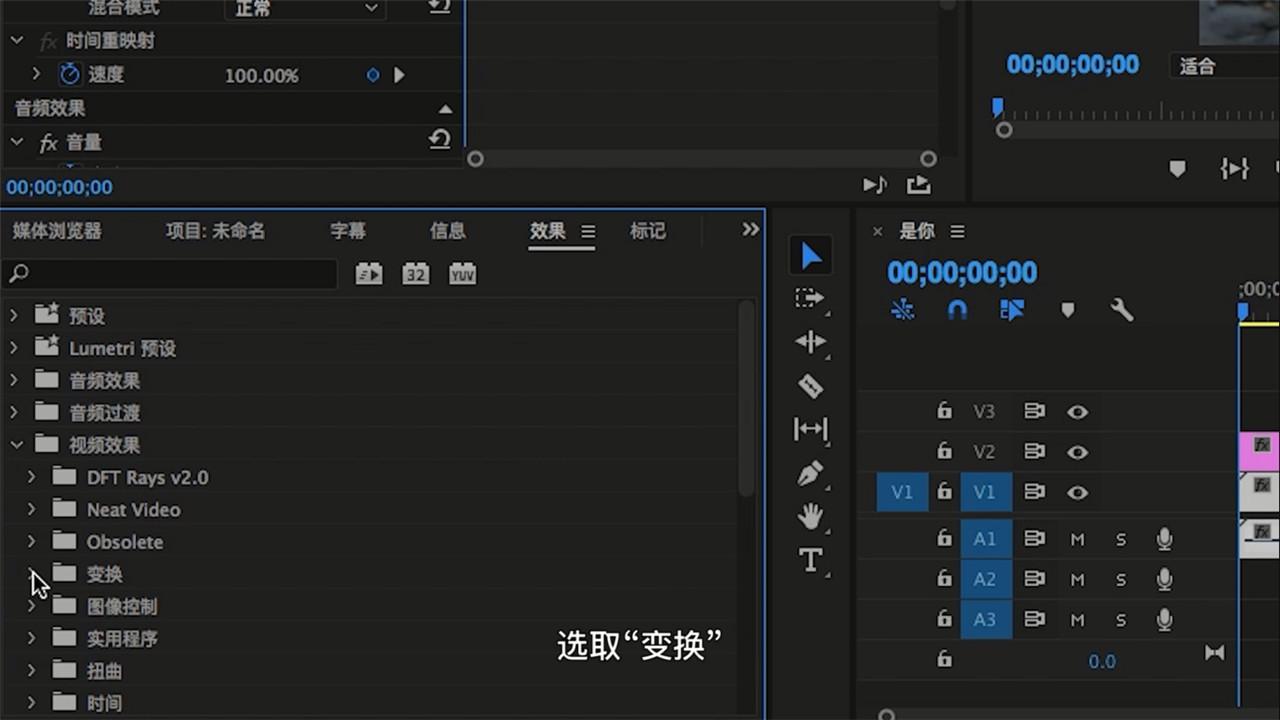Image resolution: width=1280 pixels, height=720 pixels.
Task: Open the 适合 zoom level dropdown
Action: pos(1224,66)
